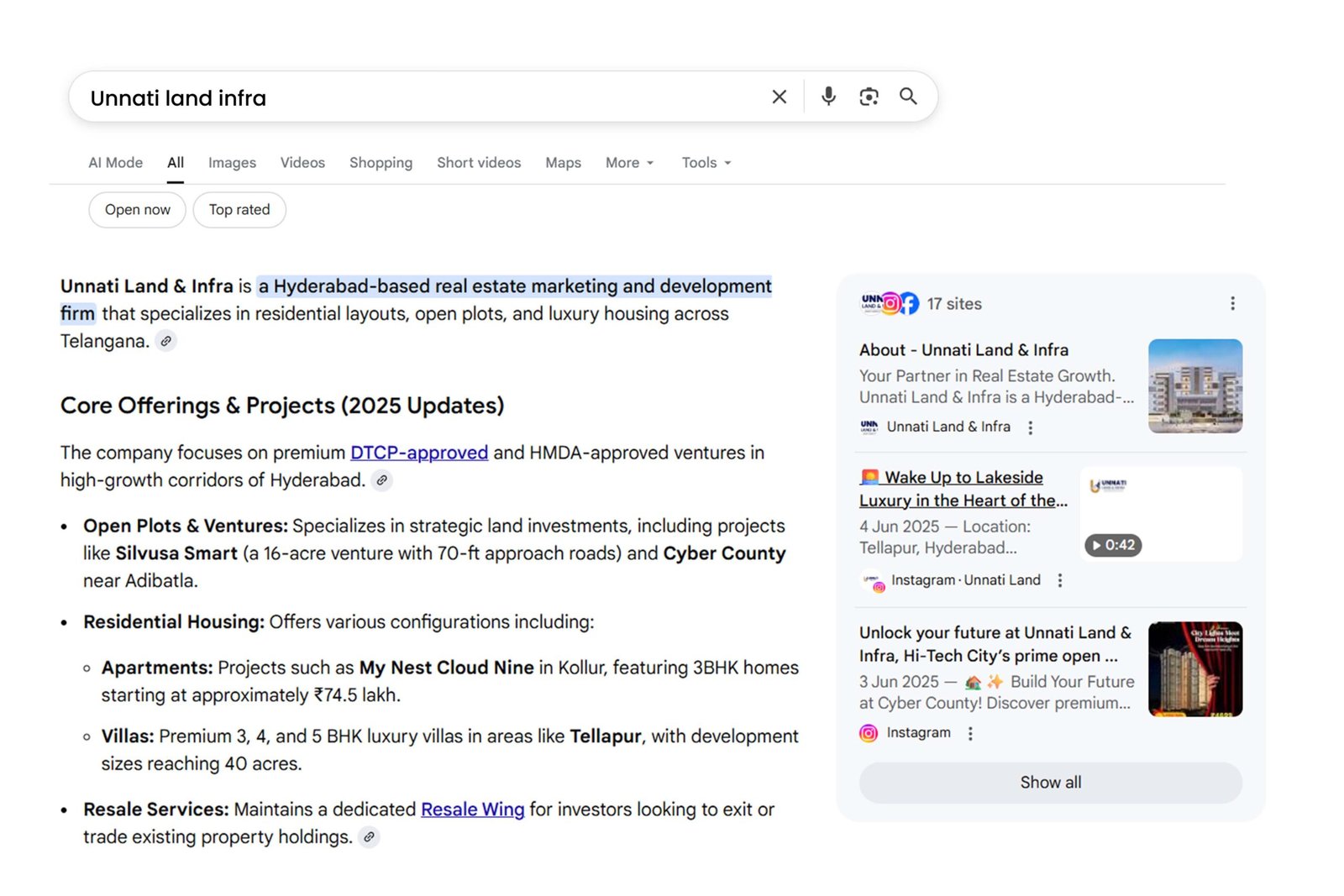Open the three-dot menu on the Instagram post result
Screen dimensions: 1344x896
point(971,732)
